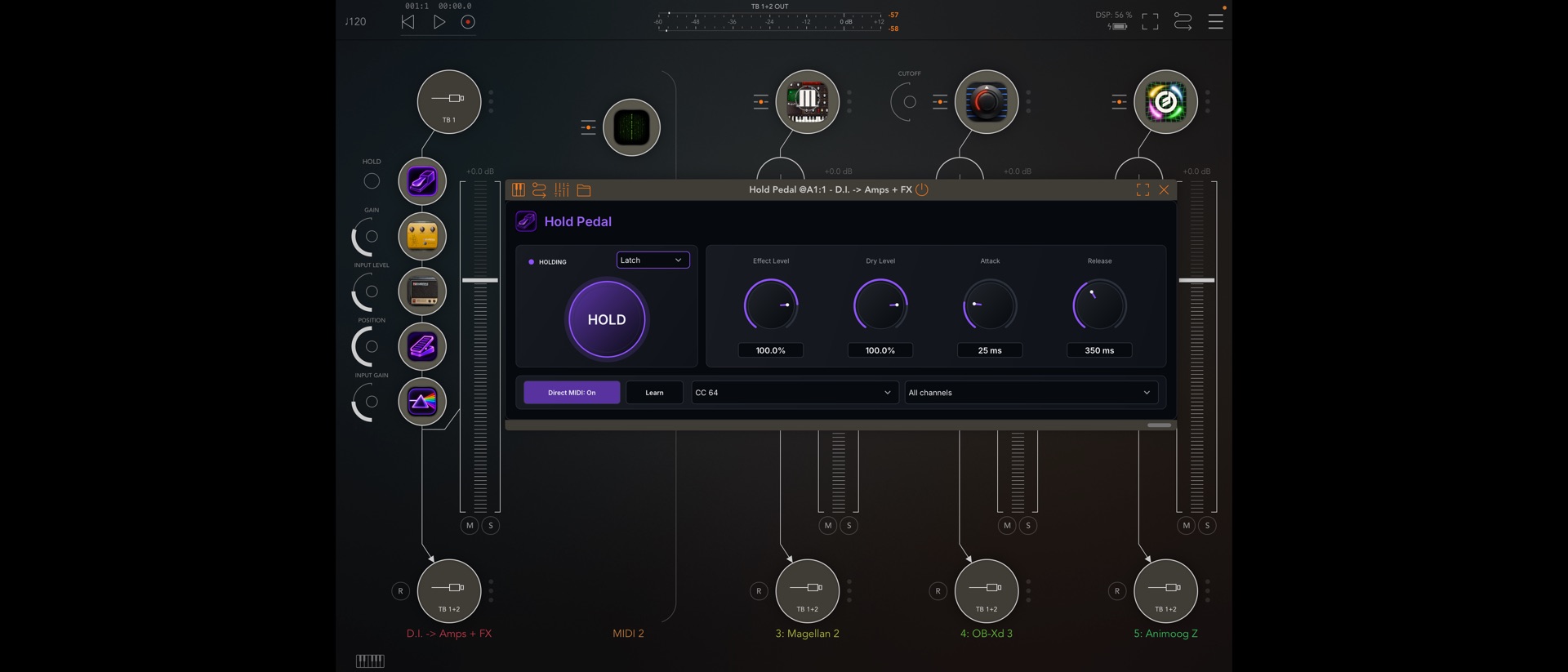Screen dimensions: 1568x672
Task: Open parameter sliders icon in plugin title bar
Action: point(562,190)
